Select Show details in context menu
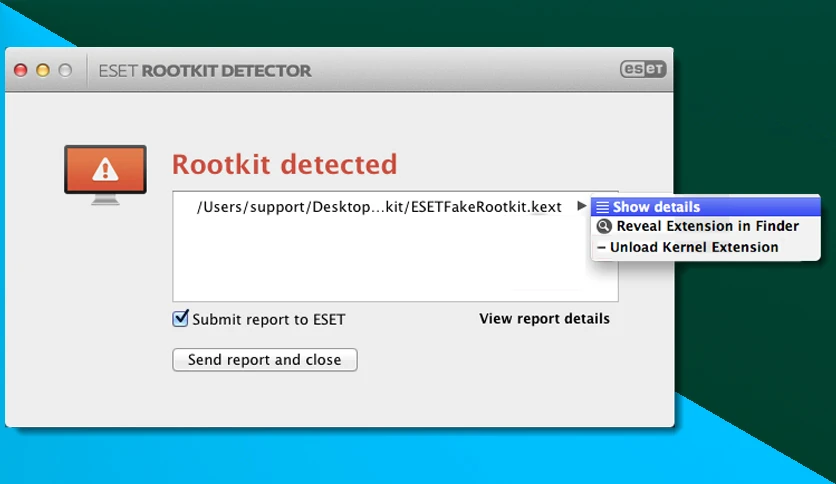Viewport: 836px width, 484px height. pos(705,207)
